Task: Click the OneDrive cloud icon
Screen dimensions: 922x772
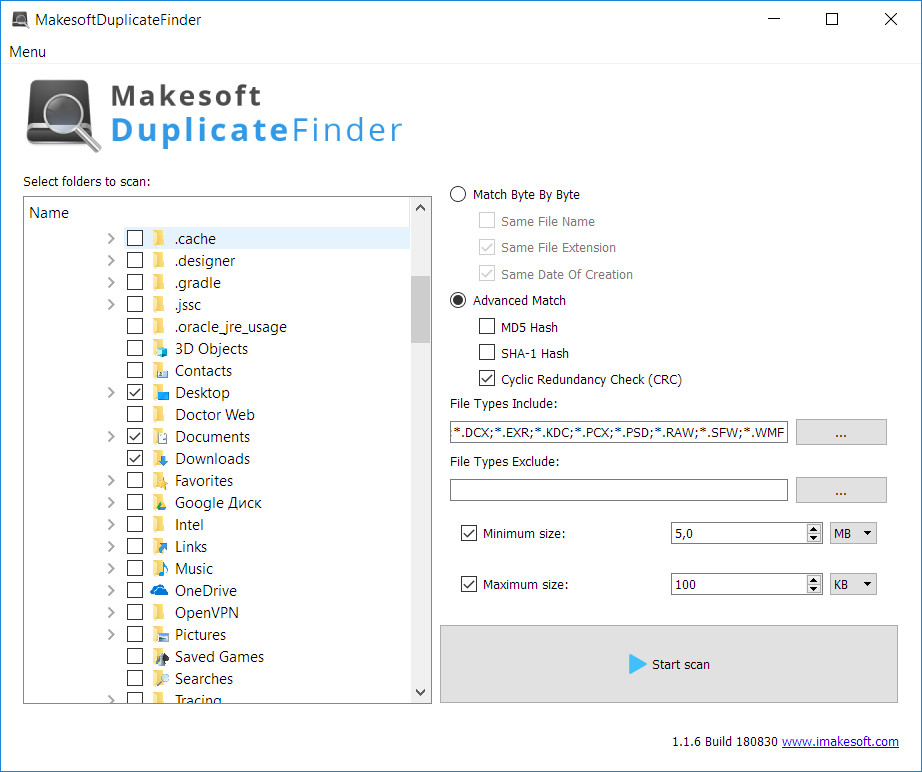Action: coord(159,590)
